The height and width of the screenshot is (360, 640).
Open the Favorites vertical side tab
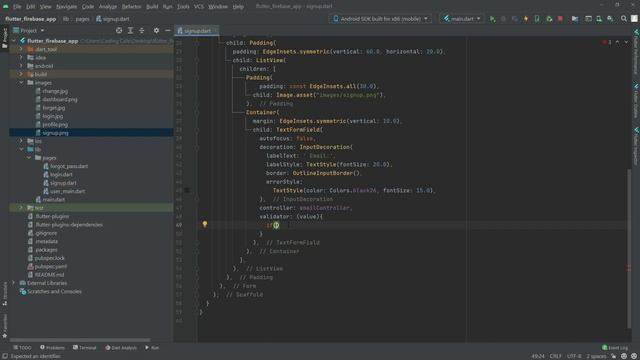coord(4,326)
